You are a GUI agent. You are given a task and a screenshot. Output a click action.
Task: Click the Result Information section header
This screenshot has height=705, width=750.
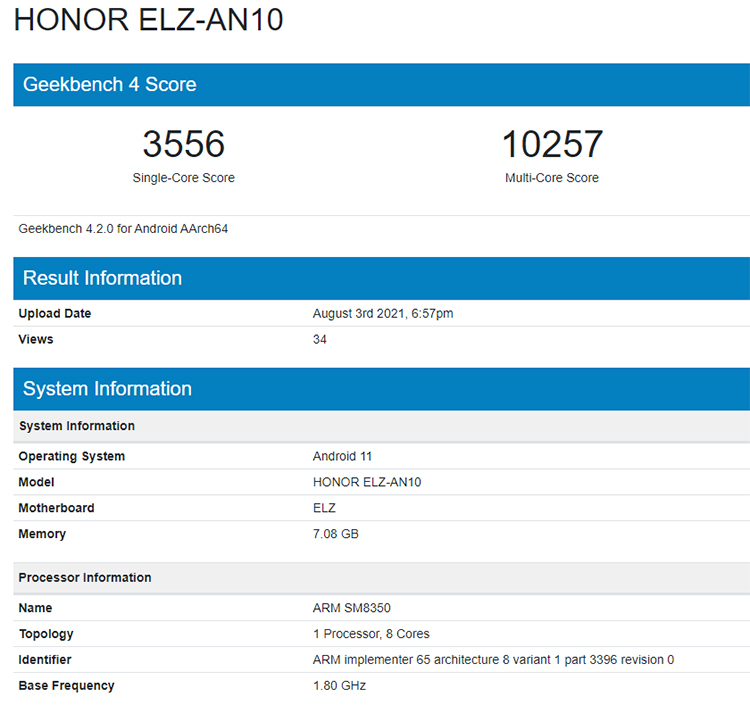point(382,278)
